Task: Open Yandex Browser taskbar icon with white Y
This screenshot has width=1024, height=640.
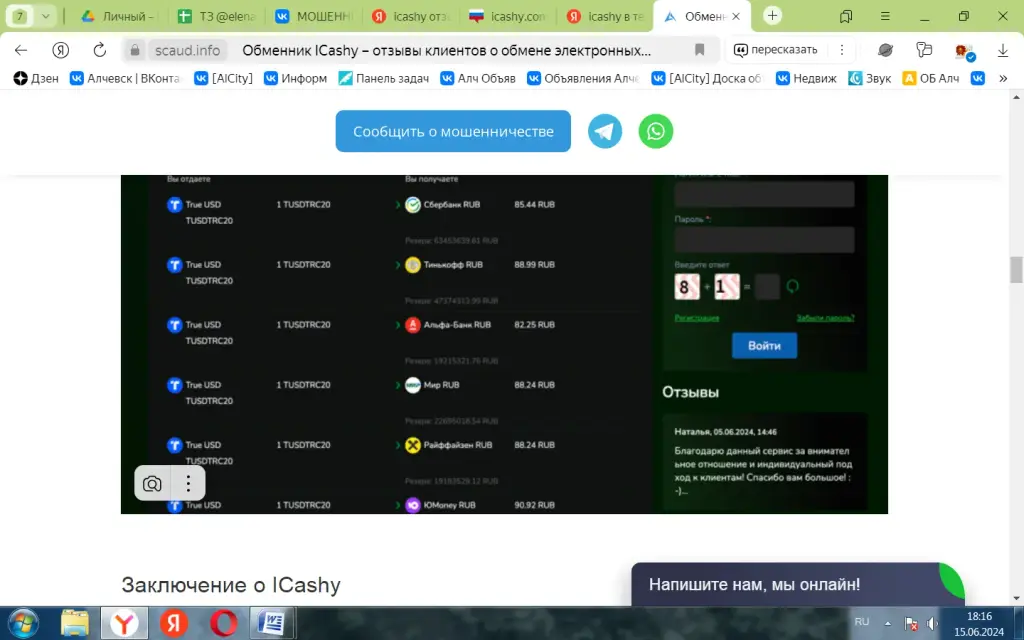Action: [x=124, y=623]
